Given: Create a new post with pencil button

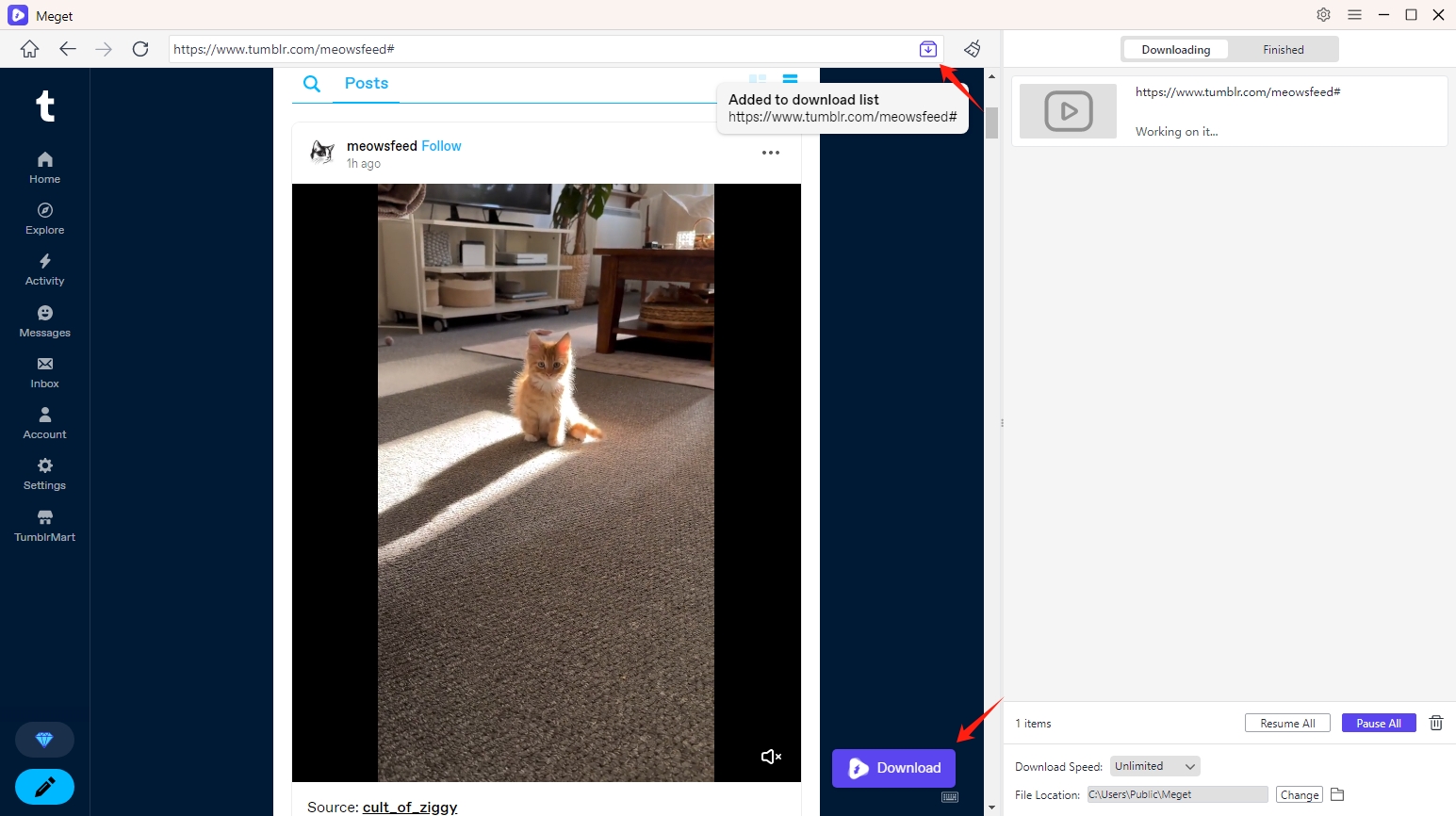Looking at the screenshot, I should (x=44, y=787).
